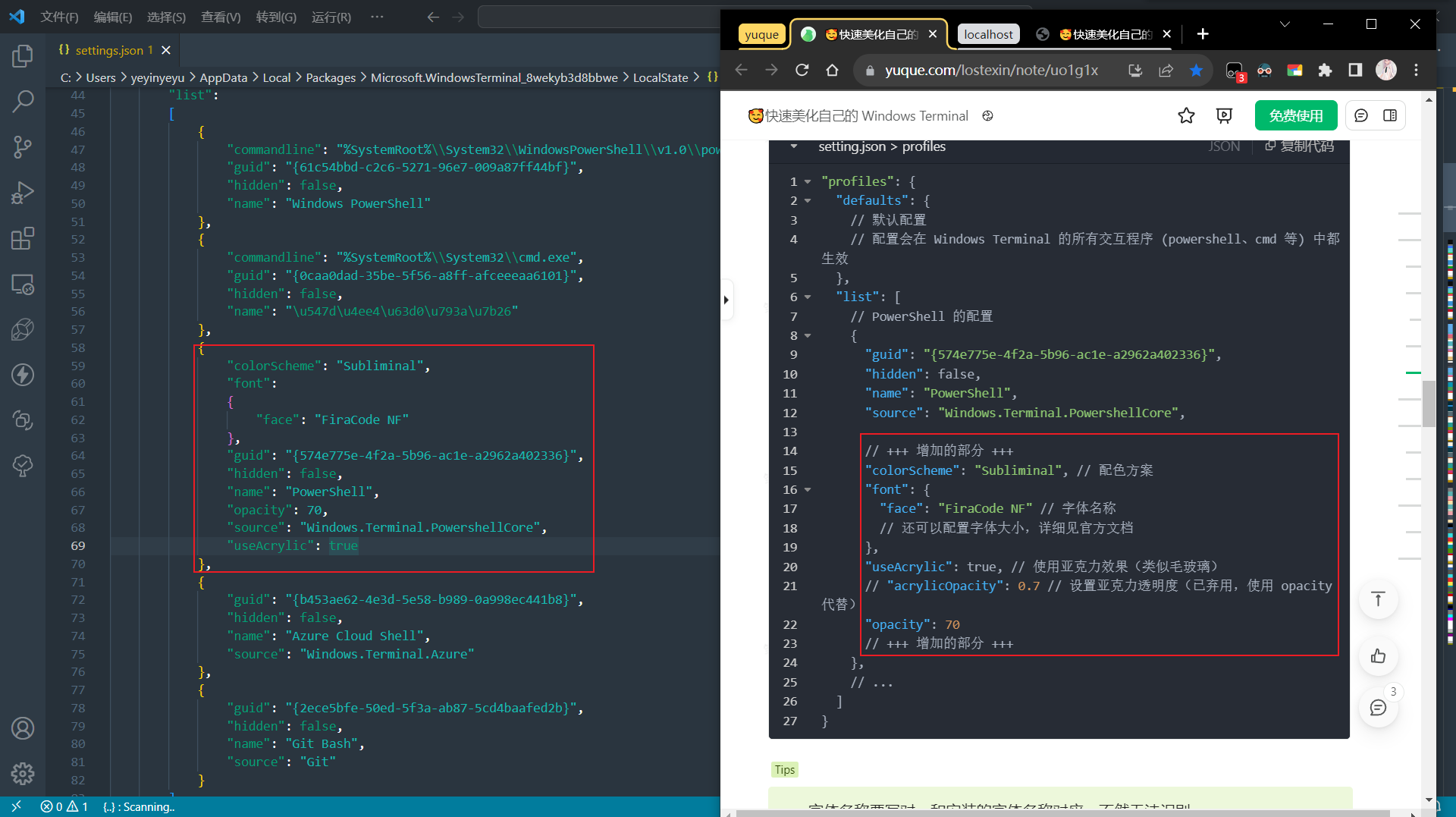Open comments with the 3 badge
This screenshot has height=817, width=1456.
click(1378, 708)
